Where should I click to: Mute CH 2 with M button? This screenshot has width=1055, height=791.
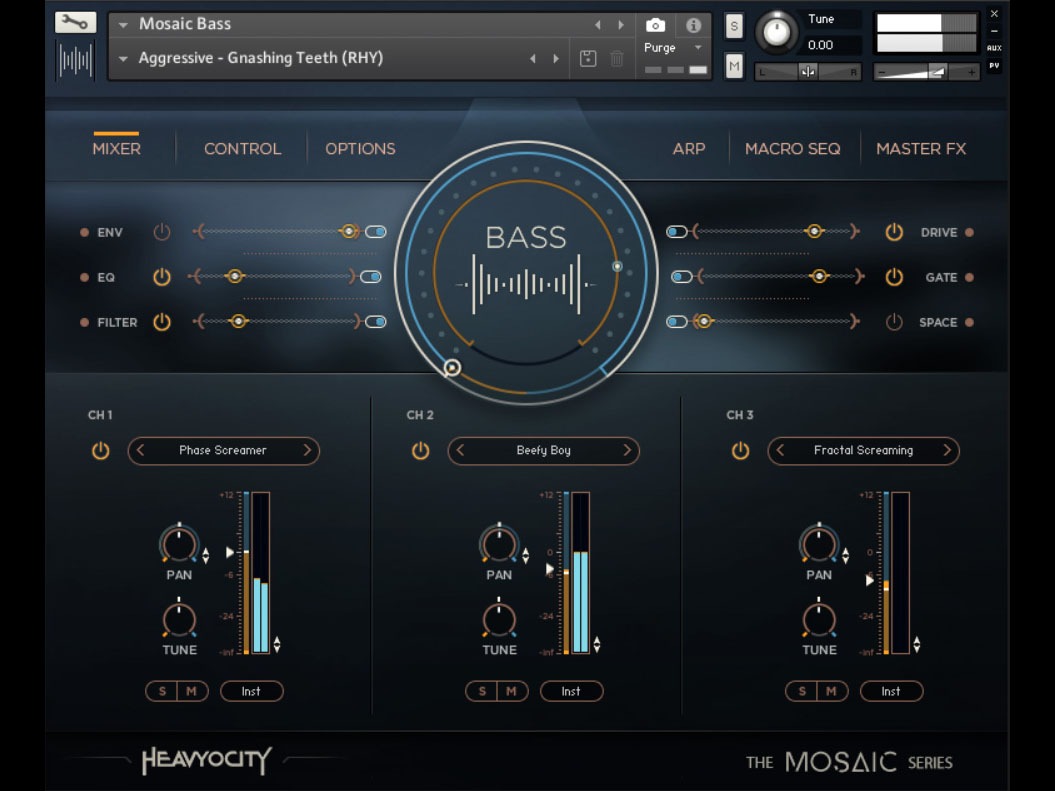pyautogui.click(x=512, y=691)
